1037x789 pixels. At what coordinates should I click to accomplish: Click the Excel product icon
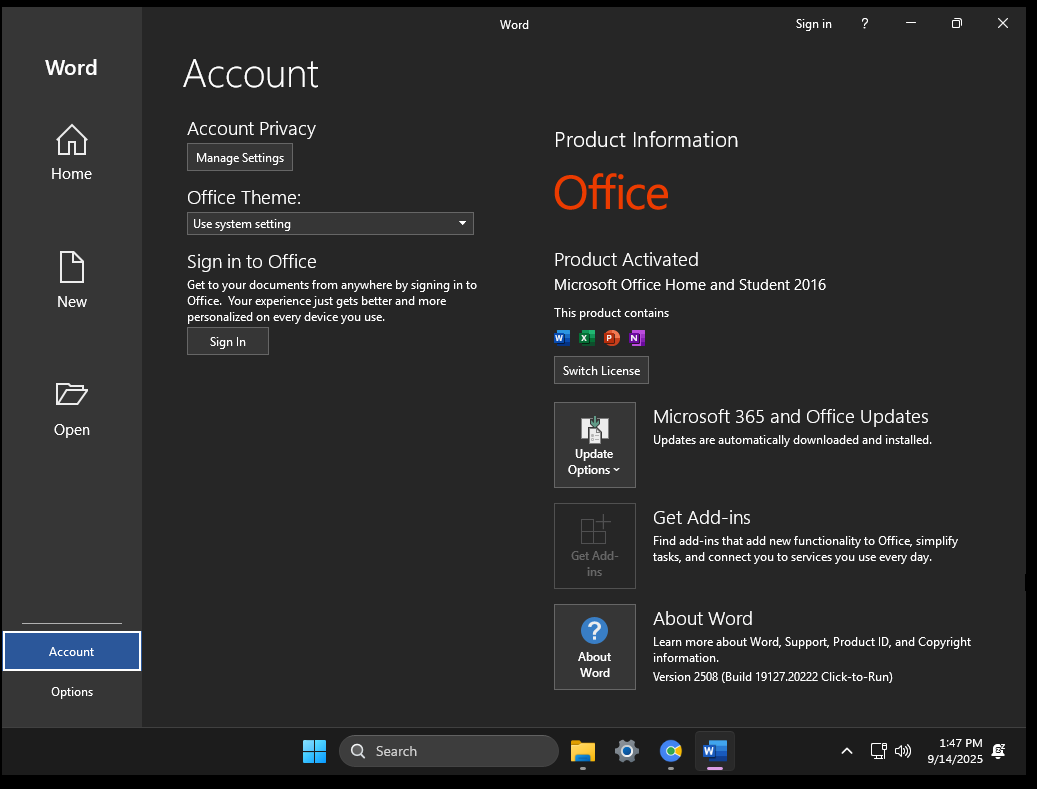(x=587, y=338)
